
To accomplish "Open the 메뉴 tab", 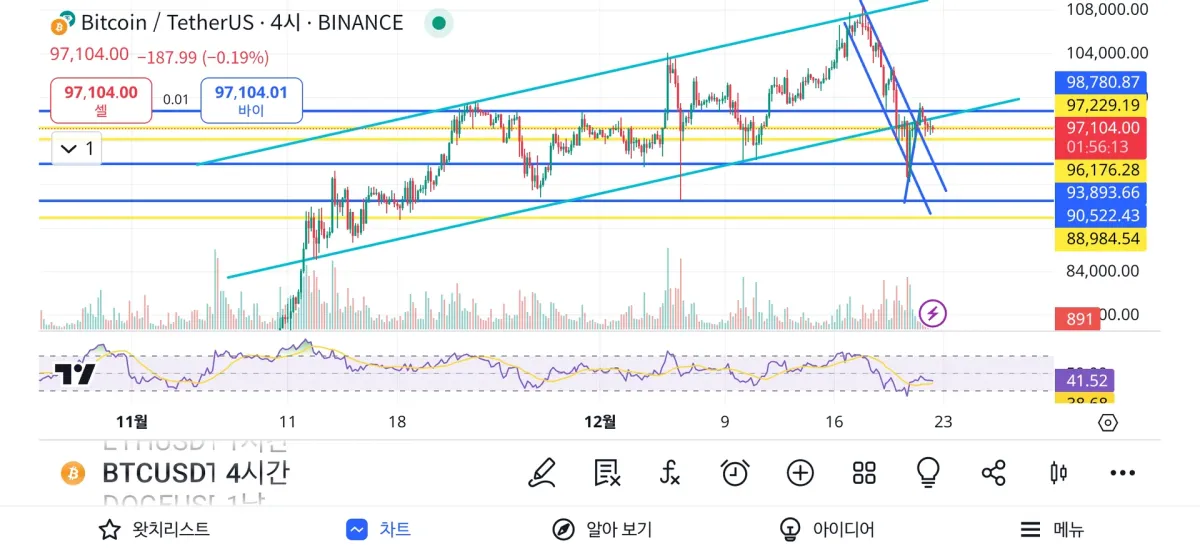I will 1052,529.
